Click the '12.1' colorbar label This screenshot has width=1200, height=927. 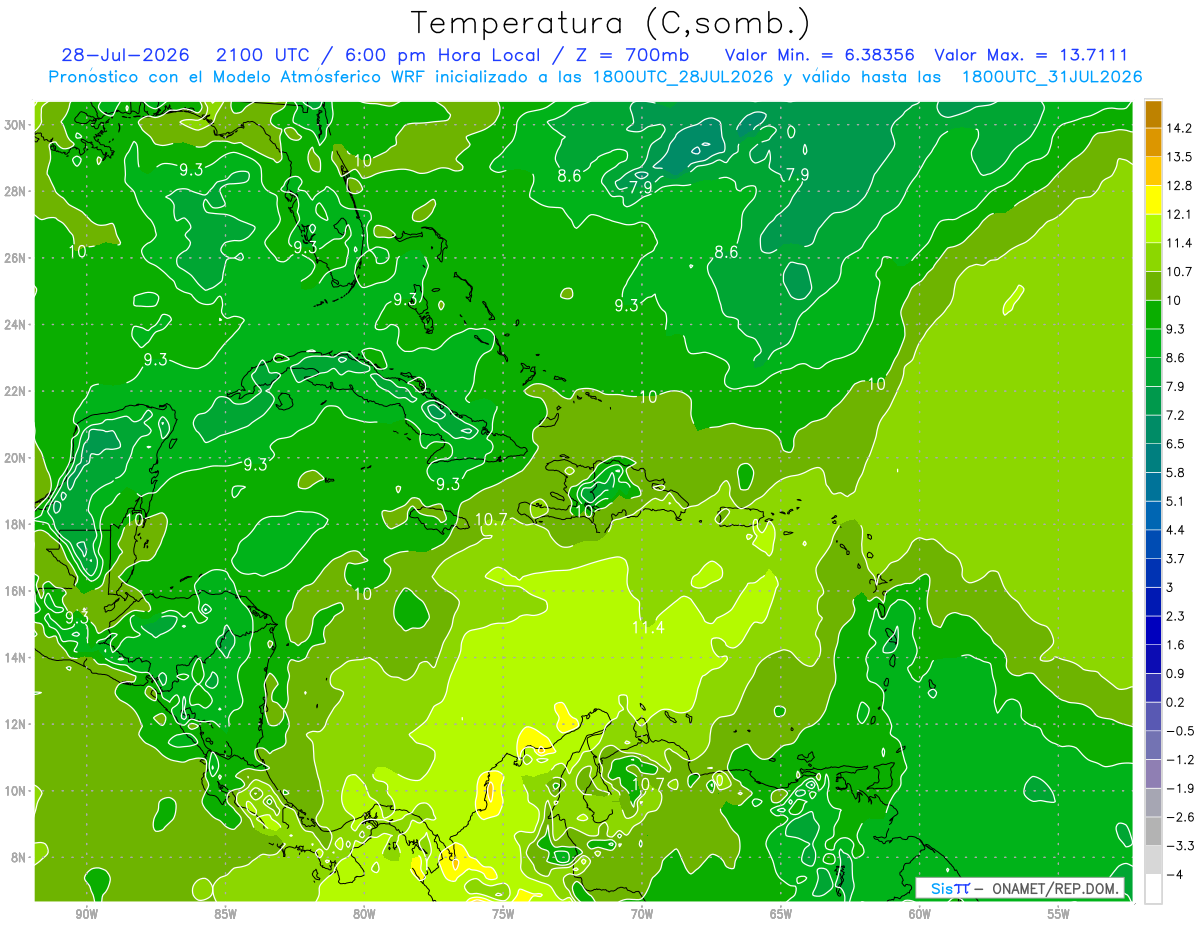click(x=1178, y=214)
